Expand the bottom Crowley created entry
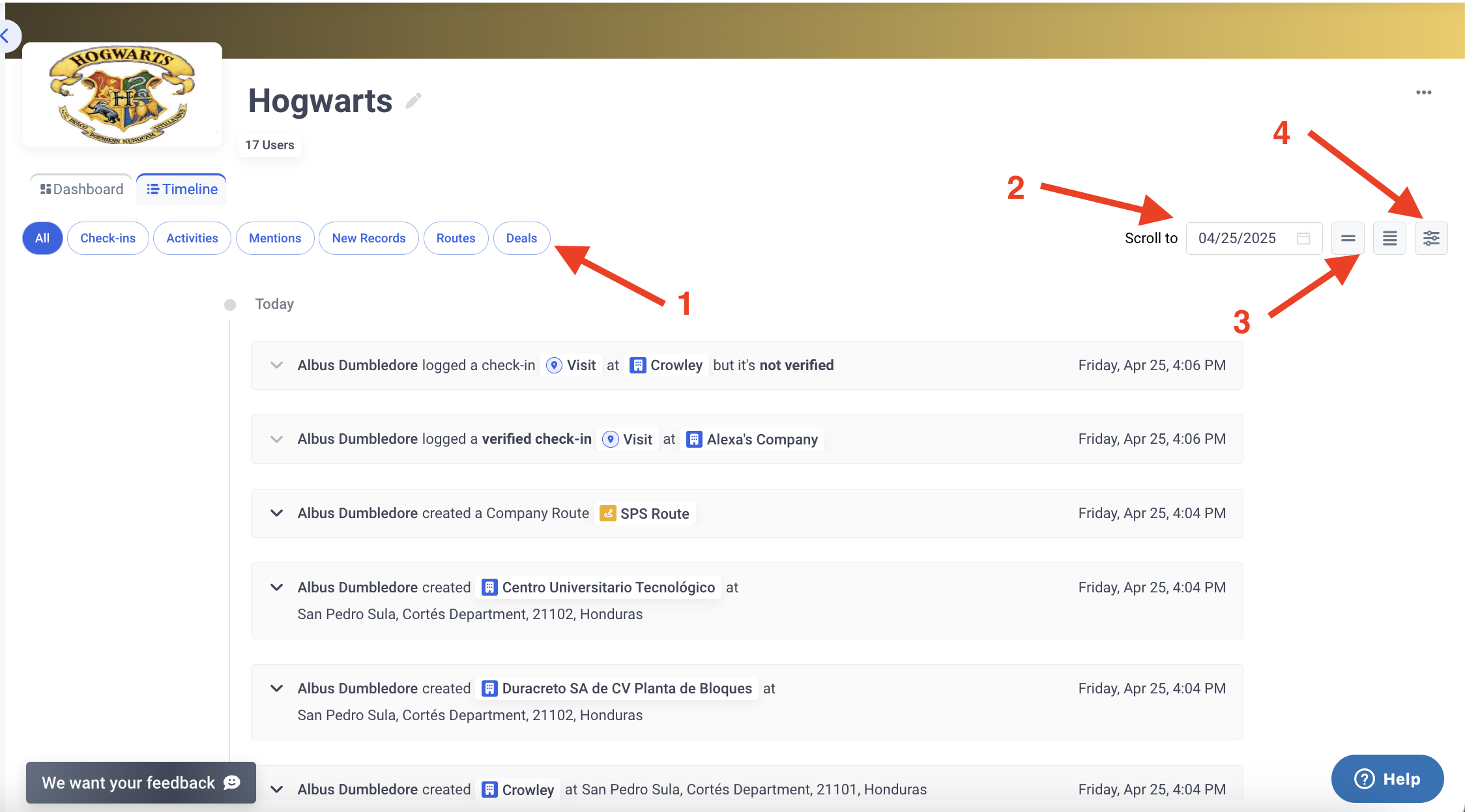Image resolution: width=1465 pixels, height=812 pixels. tap(276, 789)
